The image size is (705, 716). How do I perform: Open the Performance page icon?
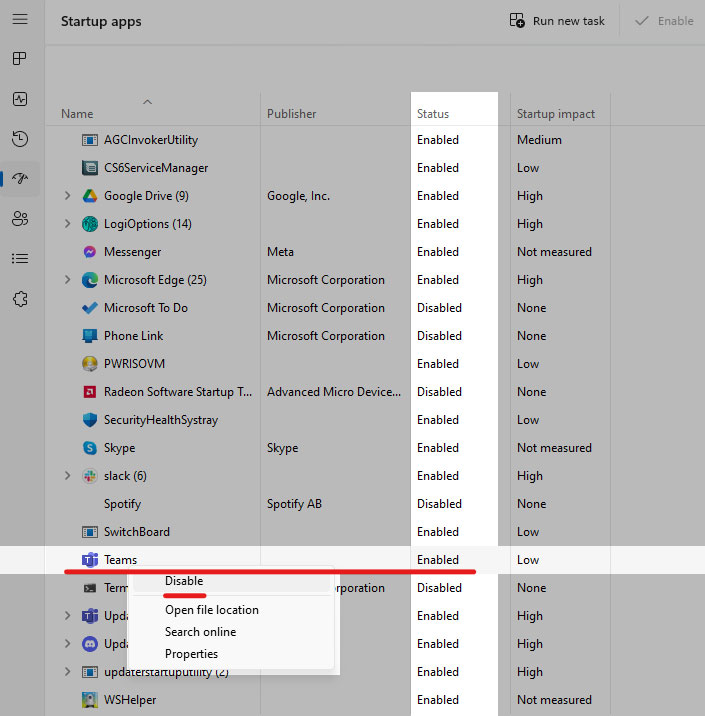[20, 99]
